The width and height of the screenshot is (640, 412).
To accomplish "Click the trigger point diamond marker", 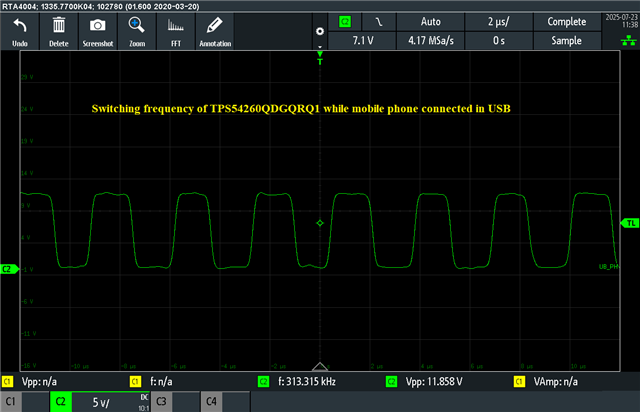I will pyautogui.click(x=320, y=223).
